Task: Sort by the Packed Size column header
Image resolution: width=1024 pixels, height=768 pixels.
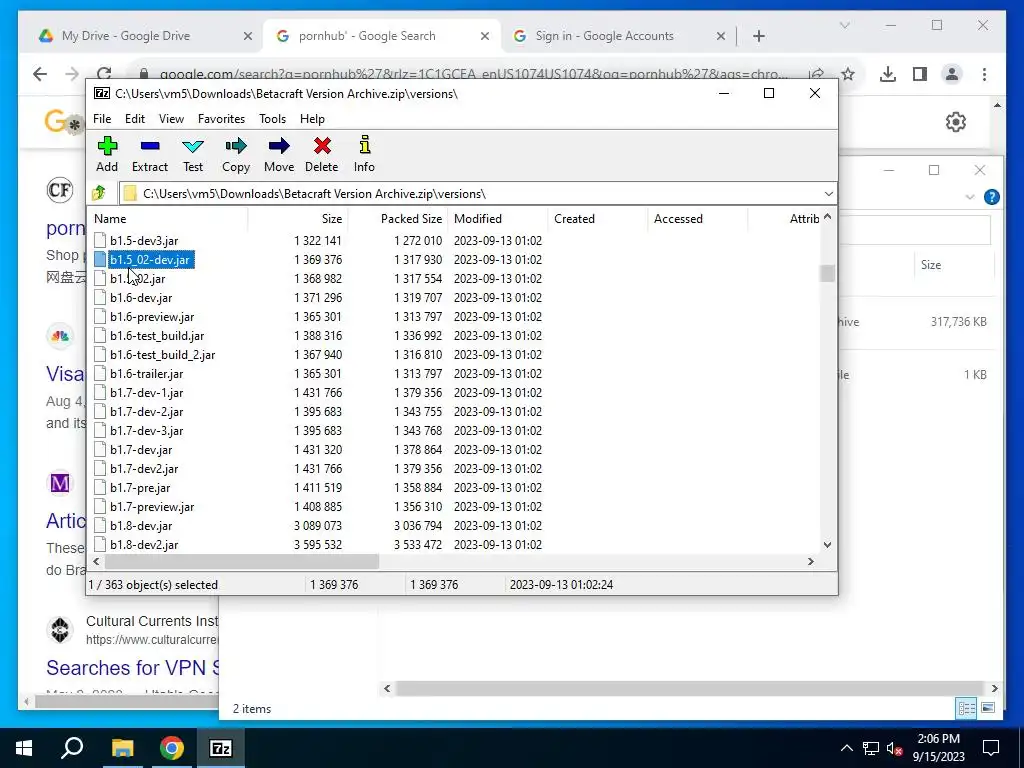Action: click(x=396, y=219)
